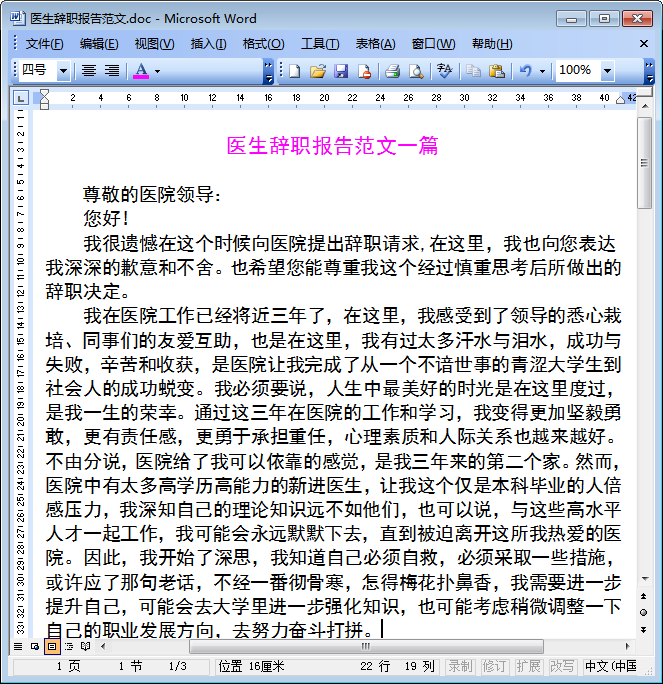This screenshot has width=663, height=684.
Task: Undo the last action
Action: coord(526,71)
